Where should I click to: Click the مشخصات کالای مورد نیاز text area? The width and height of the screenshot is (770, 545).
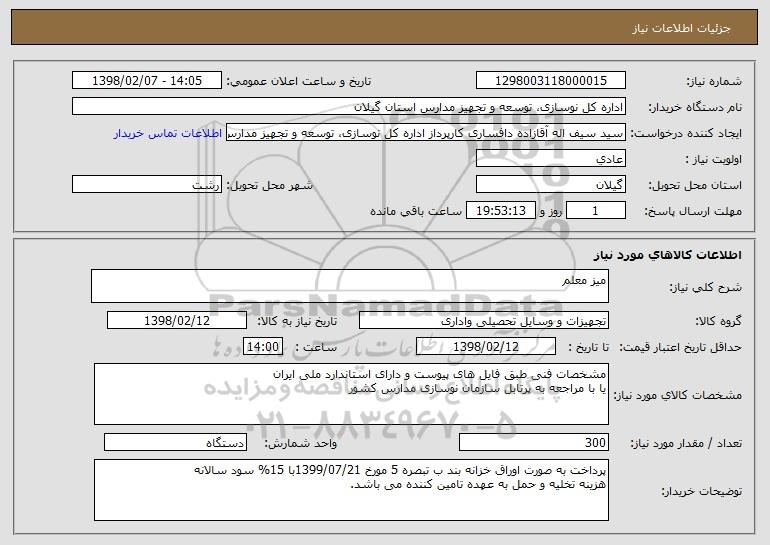351,394
